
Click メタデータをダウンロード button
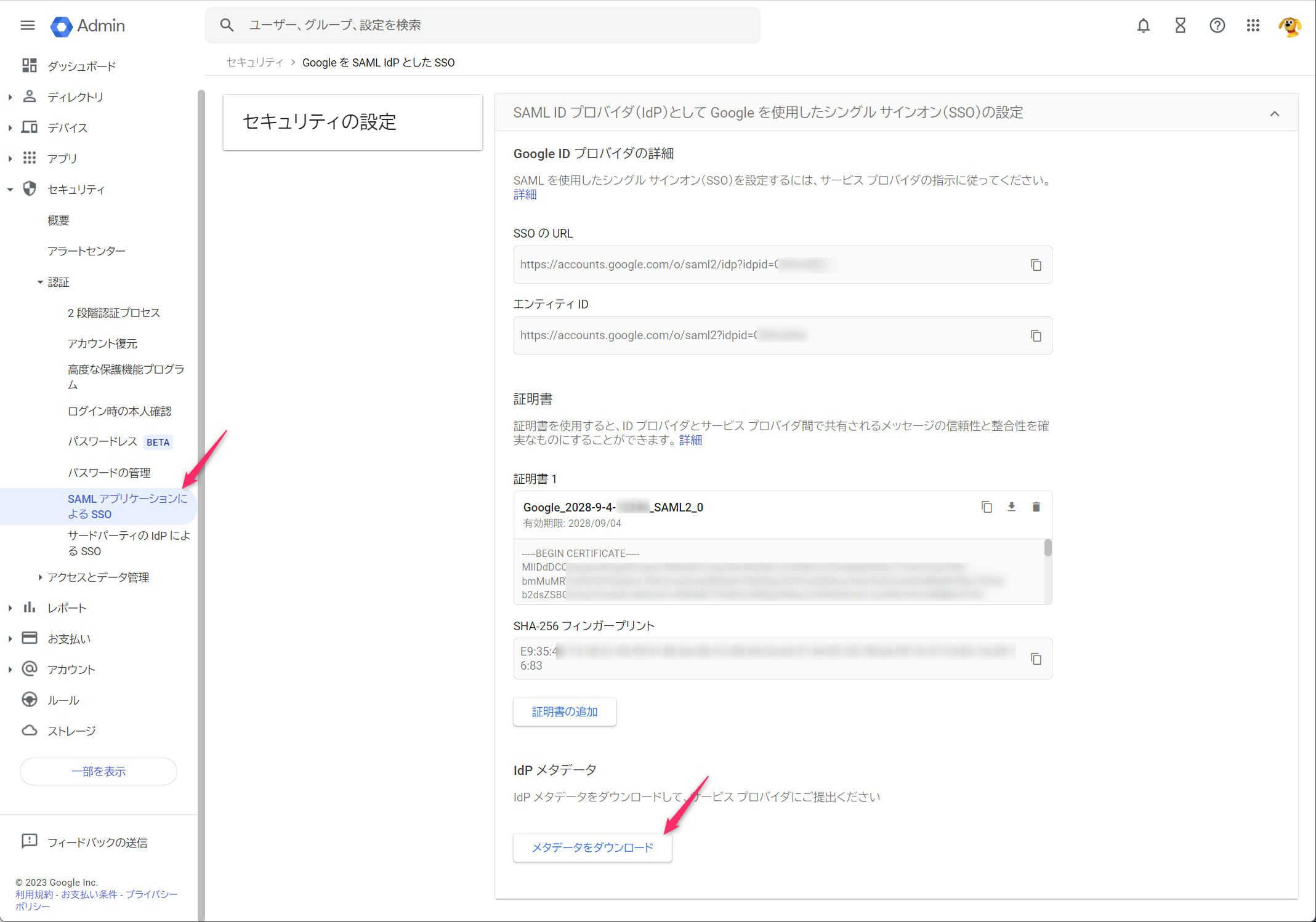coord(592,848)
